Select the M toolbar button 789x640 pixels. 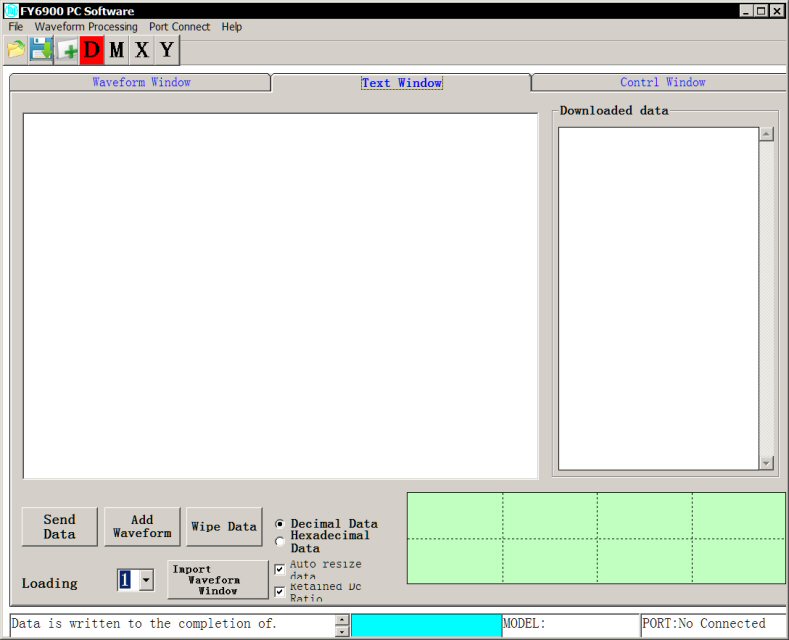117,50
